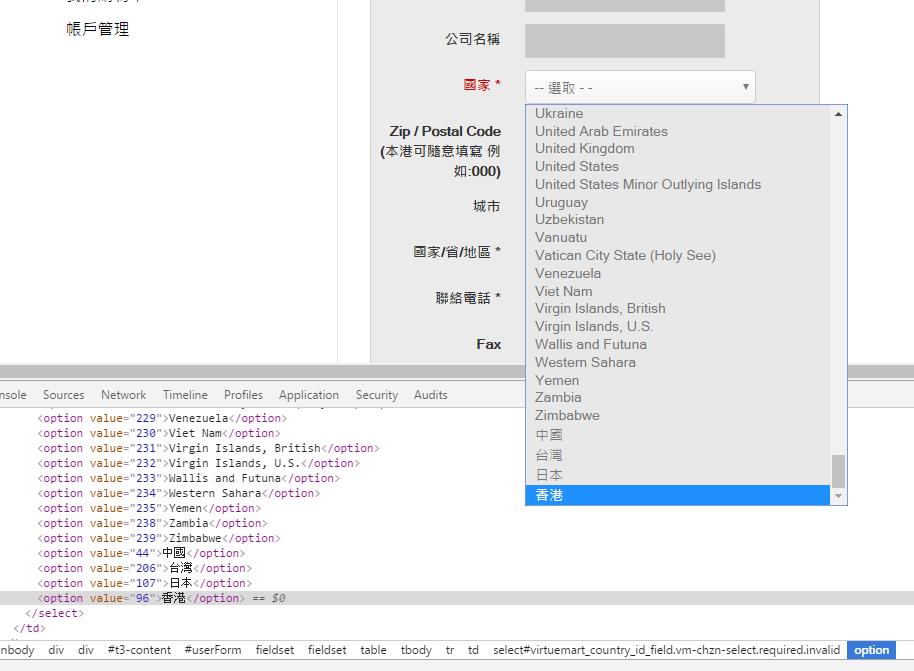Click the 公司名稱 input field
The image size is (914, 671).
625,41
